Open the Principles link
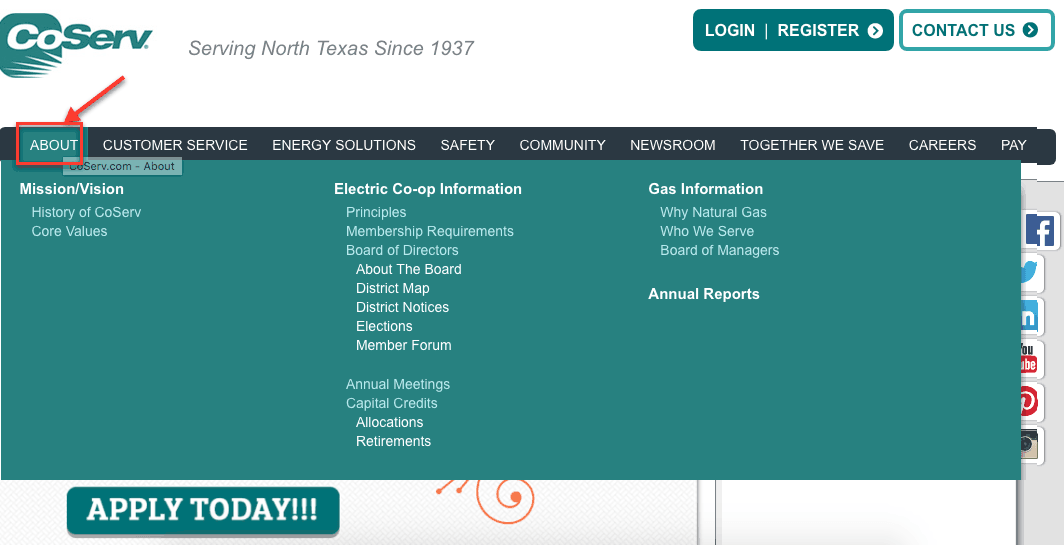This screenshot has height=546, width=1064. tap(376, 212)
